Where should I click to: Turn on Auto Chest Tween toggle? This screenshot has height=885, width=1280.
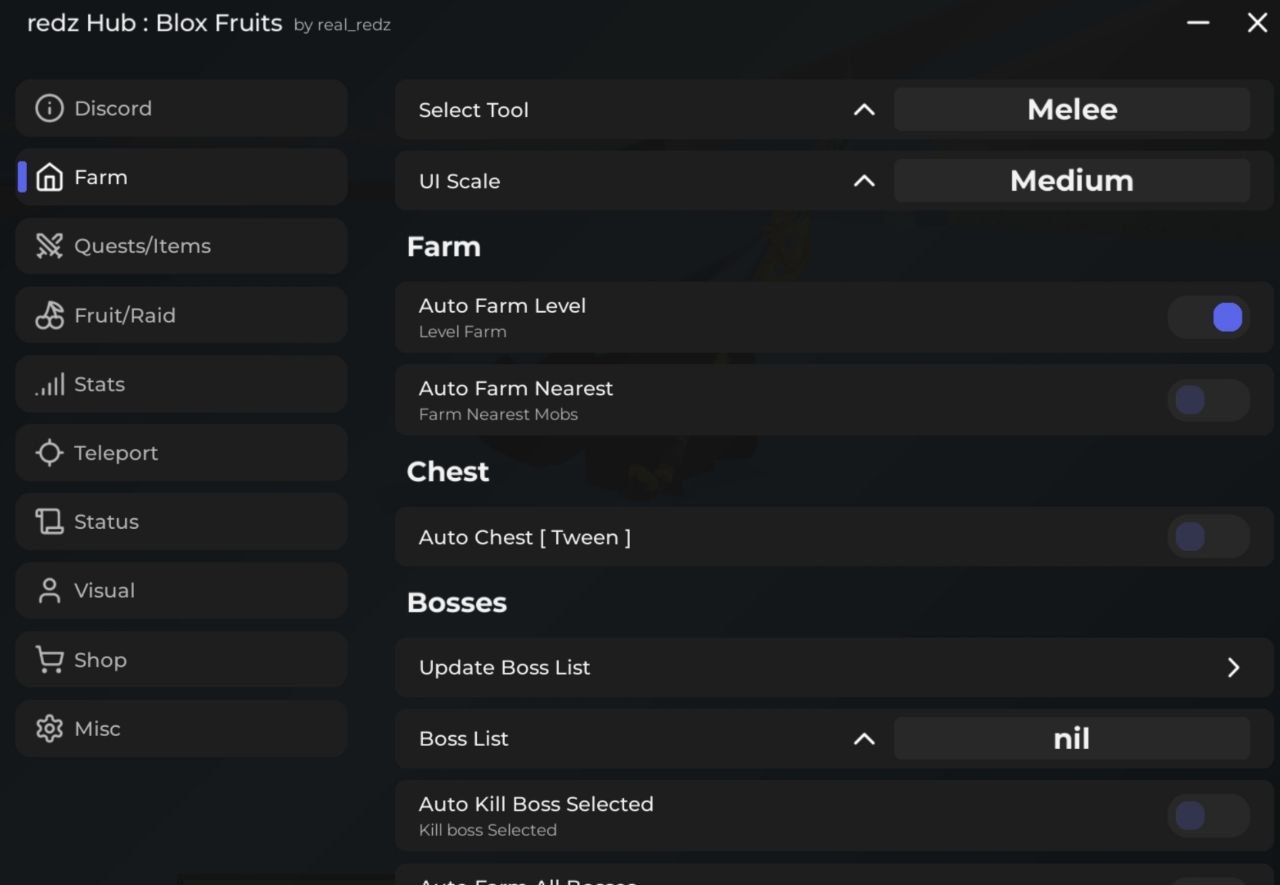click(1208, 537)
